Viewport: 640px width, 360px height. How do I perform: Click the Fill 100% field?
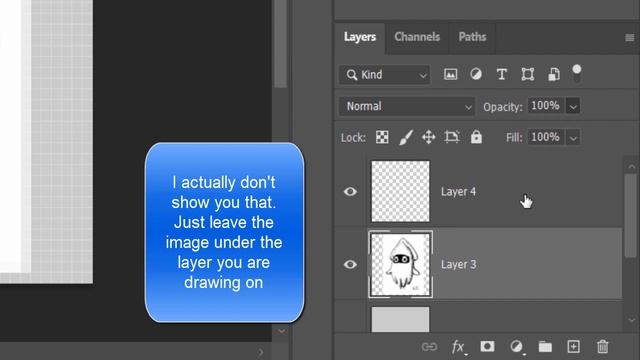[545, 137]
